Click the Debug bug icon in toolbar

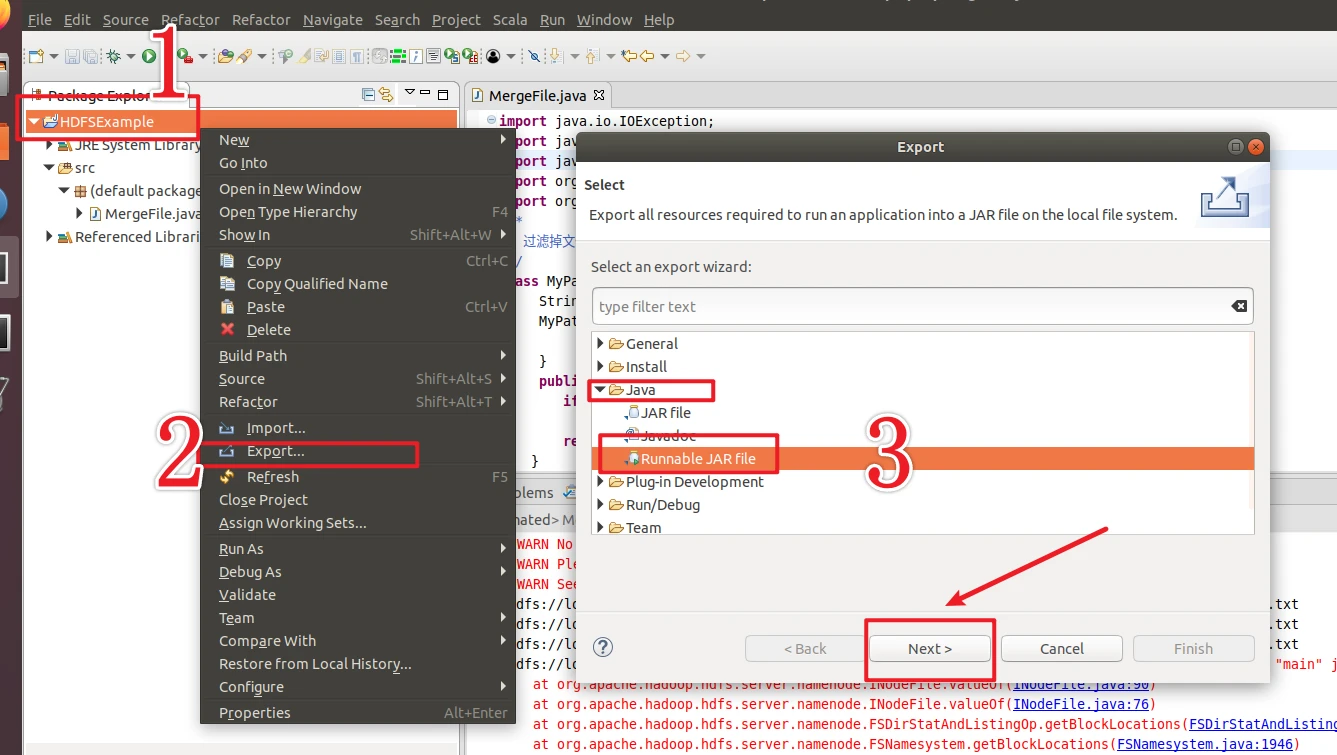114,57
